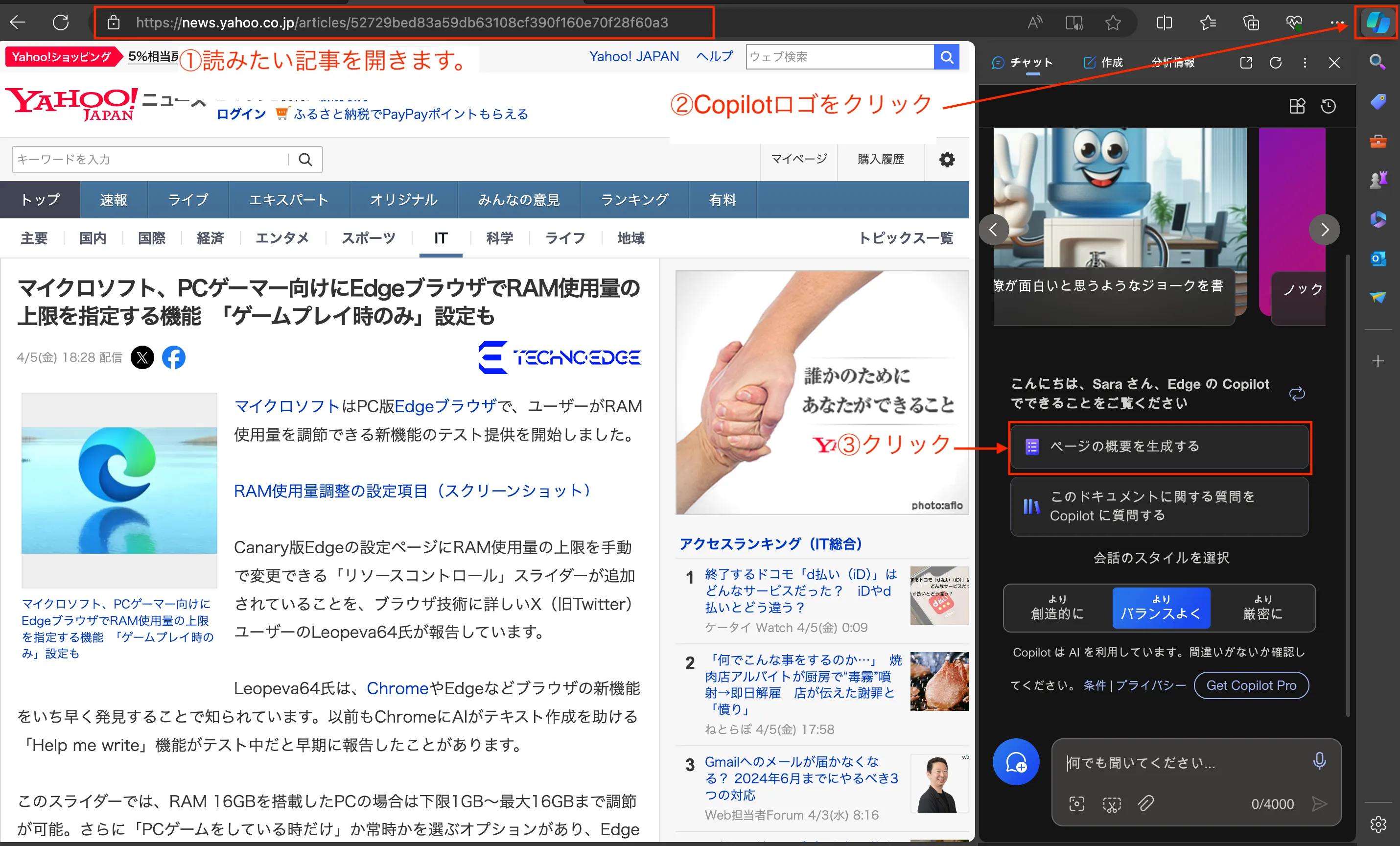The height and width of the screenshot is (846, 1400).
Task: Show previous suggestion card with left arrow
Action: point(994,230)
